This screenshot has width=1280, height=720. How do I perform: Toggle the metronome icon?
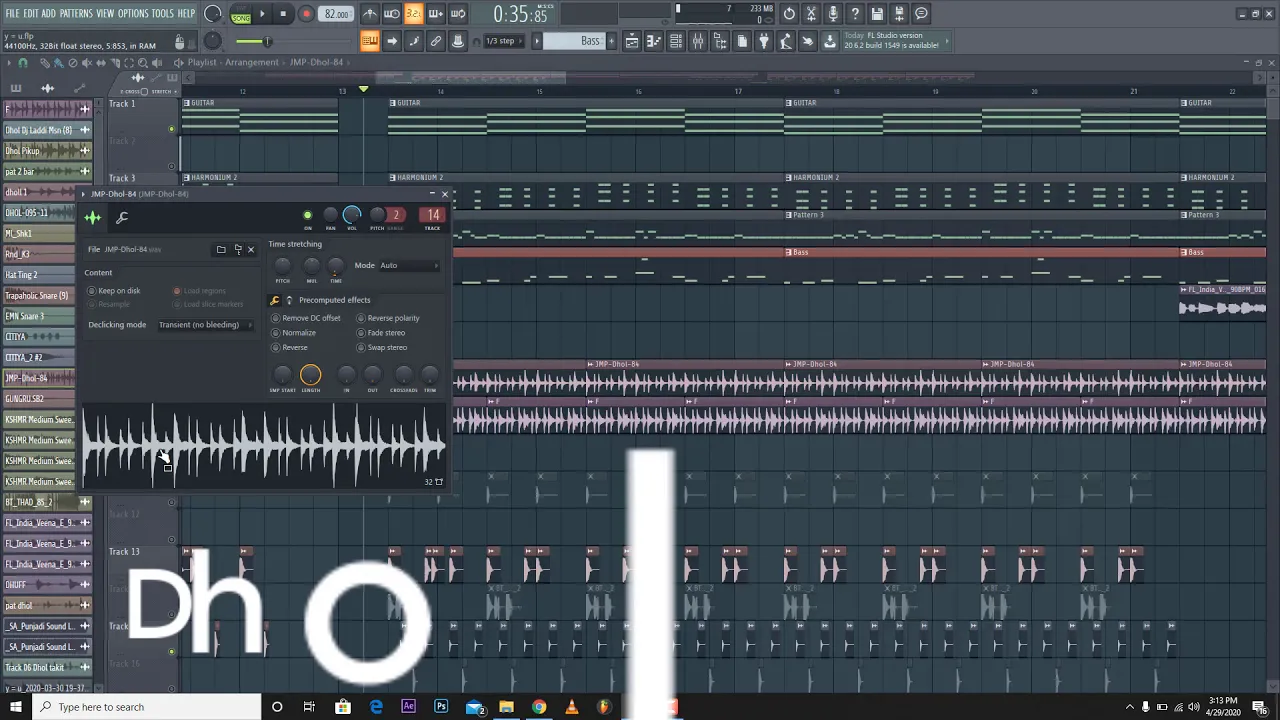370,14
